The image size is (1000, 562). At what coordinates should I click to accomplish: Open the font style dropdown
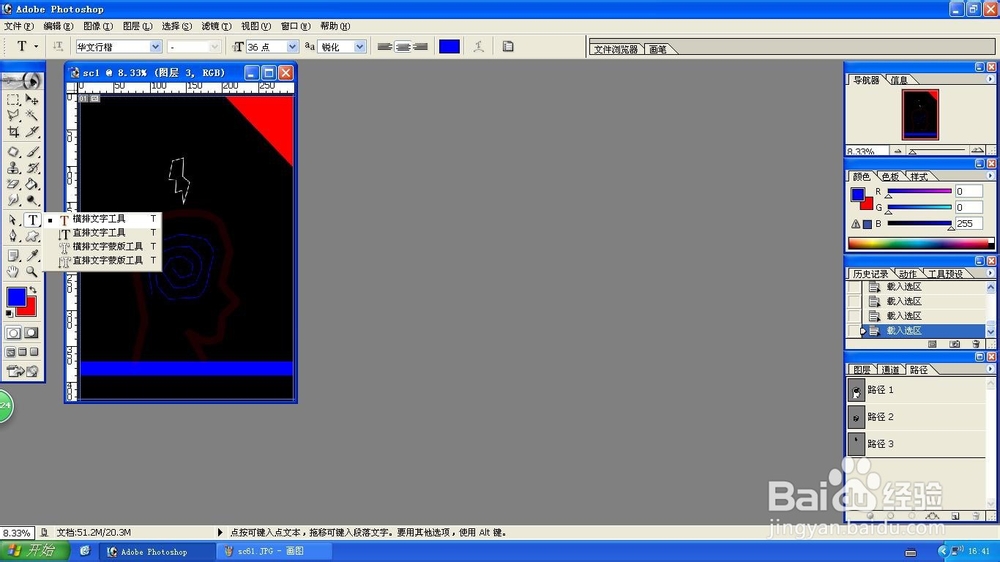coord(214,47)
